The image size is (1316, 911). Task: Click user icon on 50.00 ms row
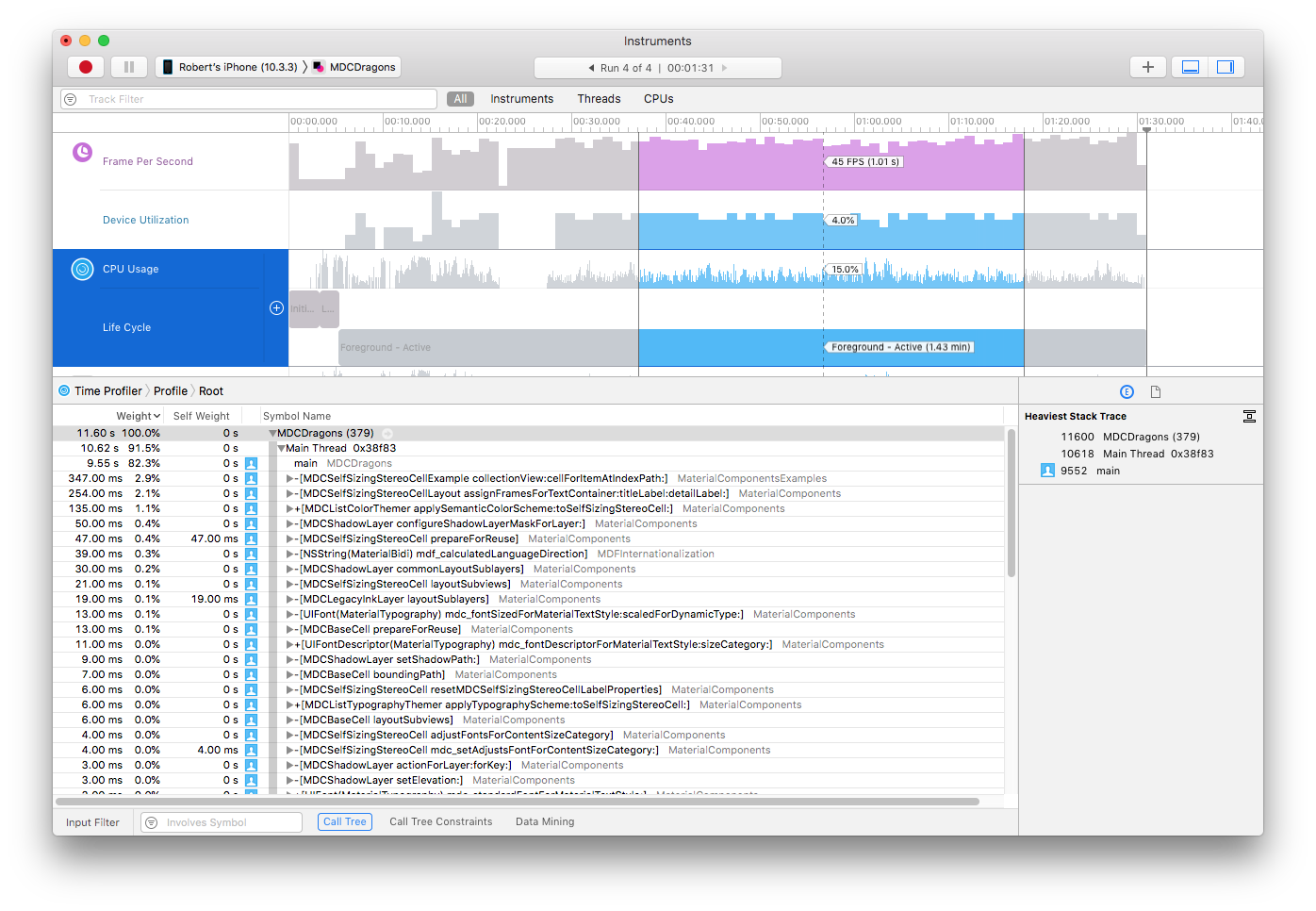[x=251, y=523]
